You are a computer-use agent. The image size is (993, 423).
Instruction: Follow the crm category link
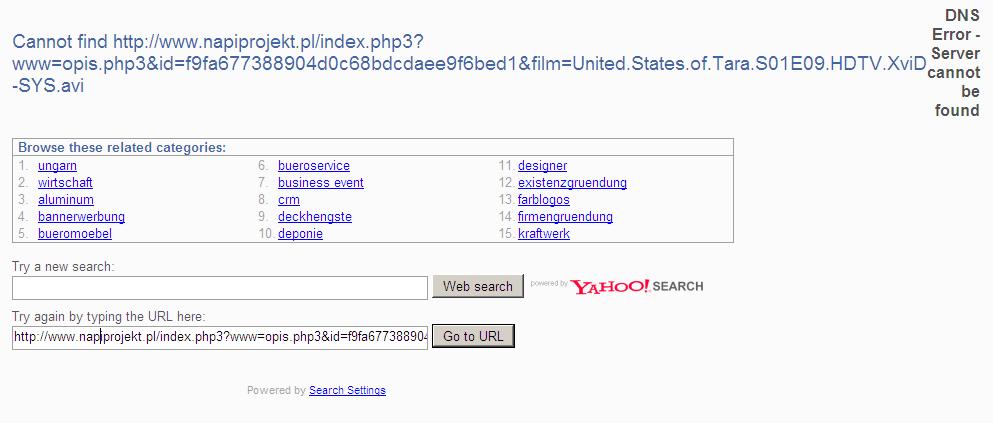pyautogui.click(x=289, y=200)
